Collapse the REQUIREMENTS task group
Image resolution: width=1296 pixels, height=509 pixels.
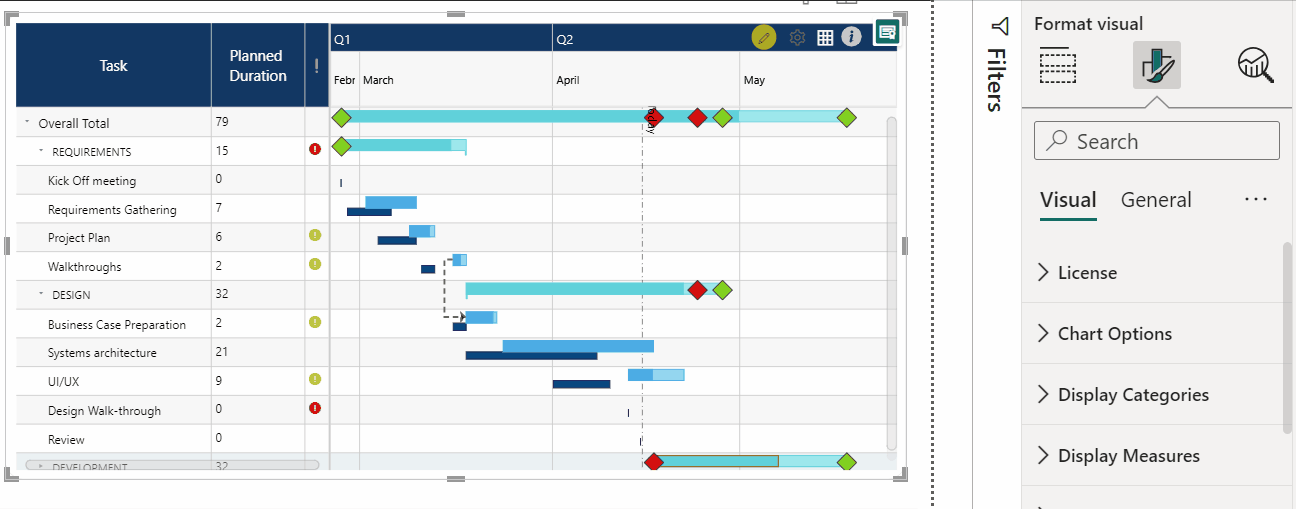pos(41,151)
